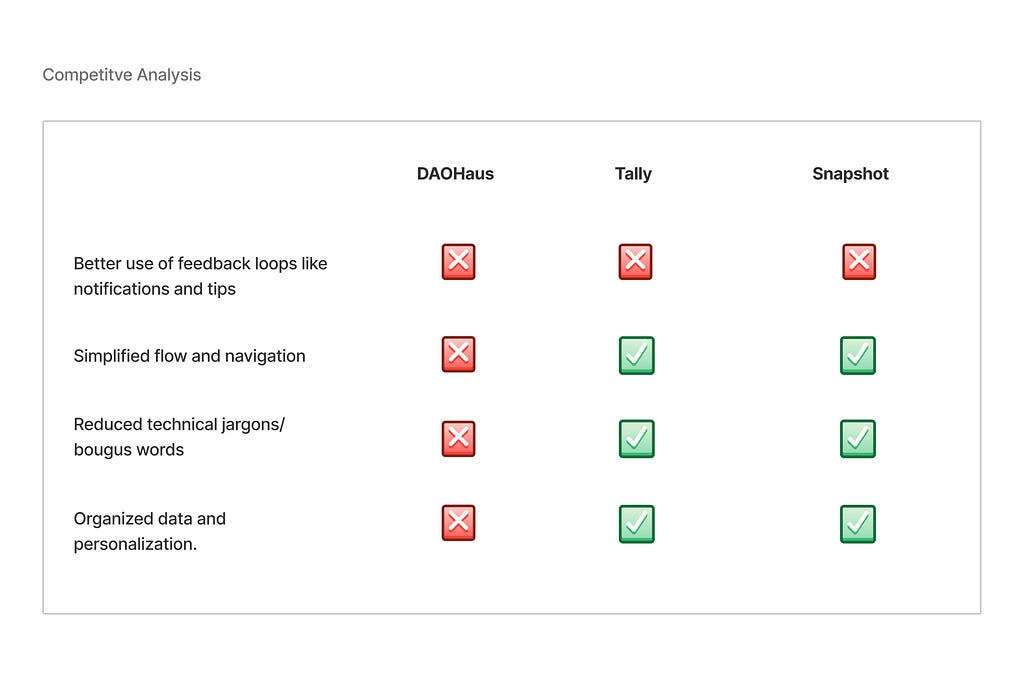Select the DAOHaus column header

(x=455, y=174)
